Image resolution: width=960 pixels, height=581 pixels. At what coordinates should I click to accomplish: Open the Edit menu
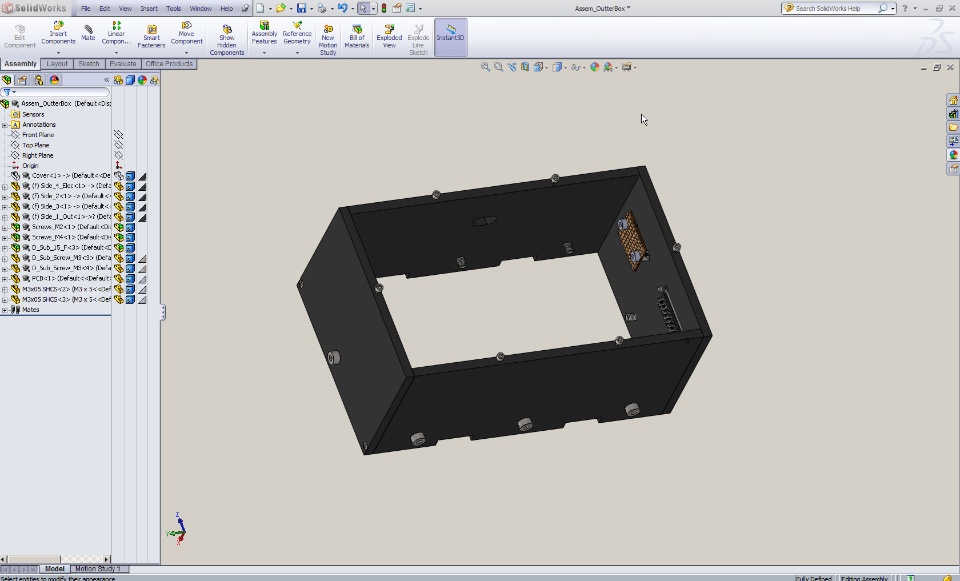105,9
